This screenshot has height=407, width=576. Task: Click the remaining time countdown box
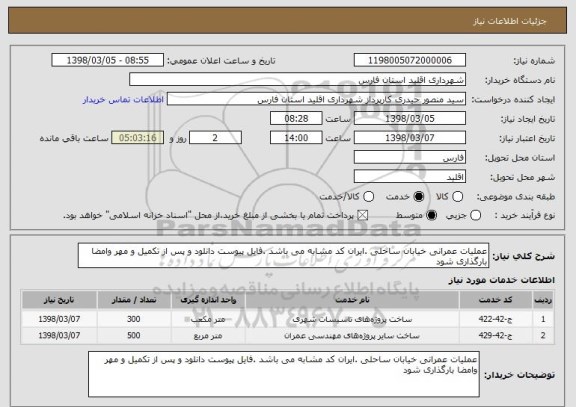click(138, 138)
